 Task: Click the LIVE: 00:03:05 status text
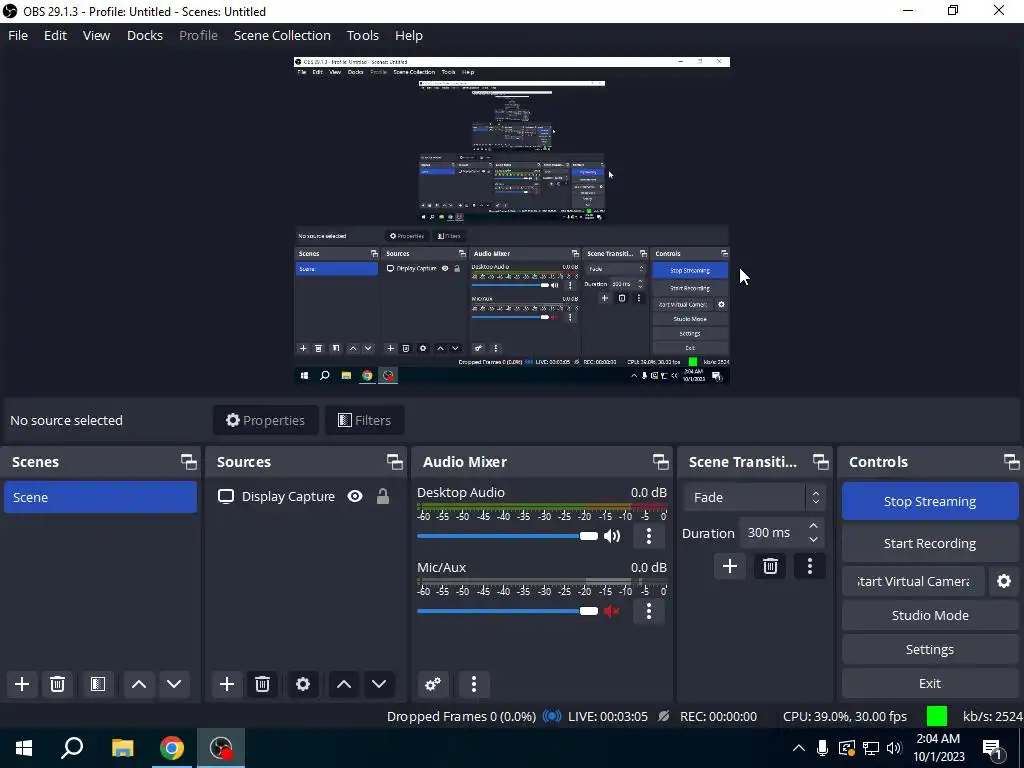tap(608, 716)
